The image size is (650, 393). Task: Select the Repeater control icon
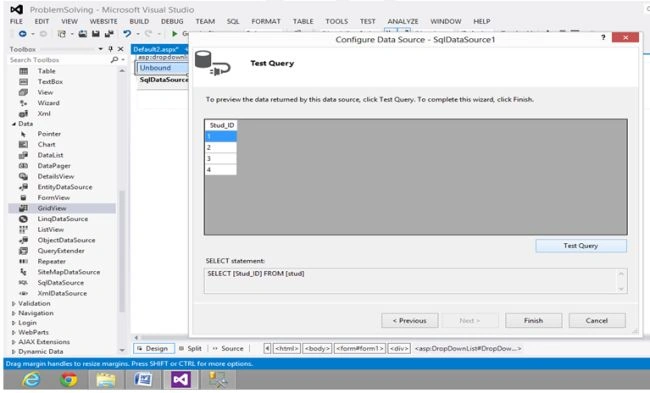point(24,262)
